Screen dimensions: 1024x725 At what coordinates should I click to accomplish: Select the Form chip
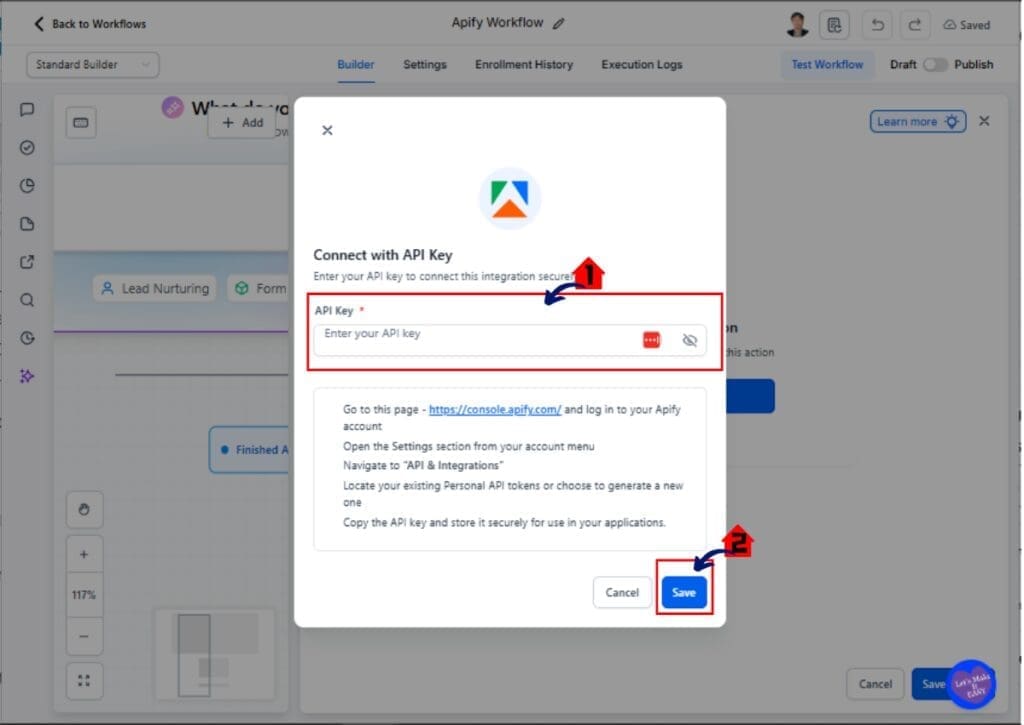260,288
